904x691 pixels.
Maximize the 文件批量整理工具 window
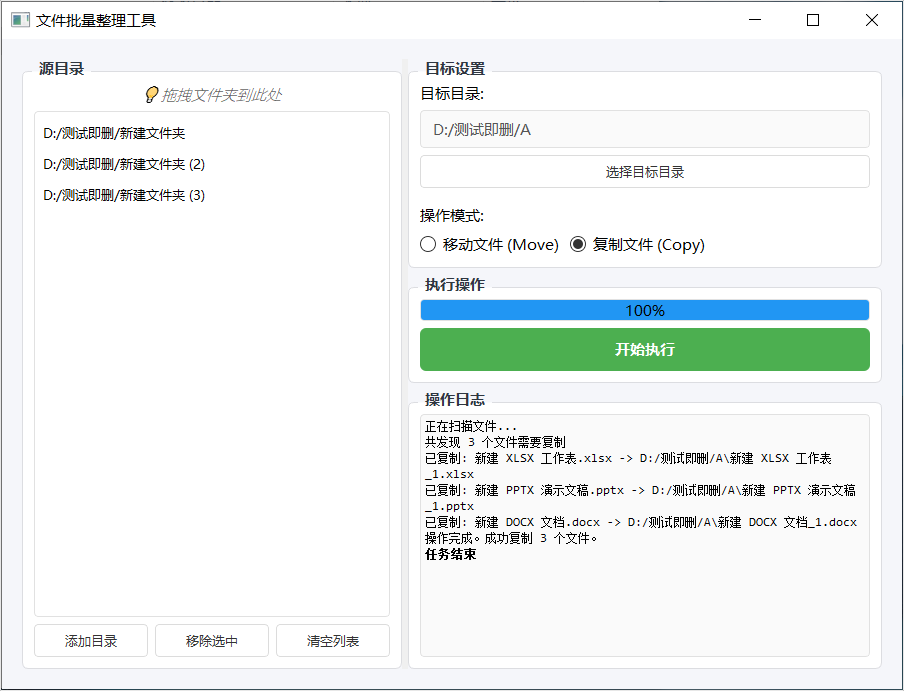pos(813,20)
